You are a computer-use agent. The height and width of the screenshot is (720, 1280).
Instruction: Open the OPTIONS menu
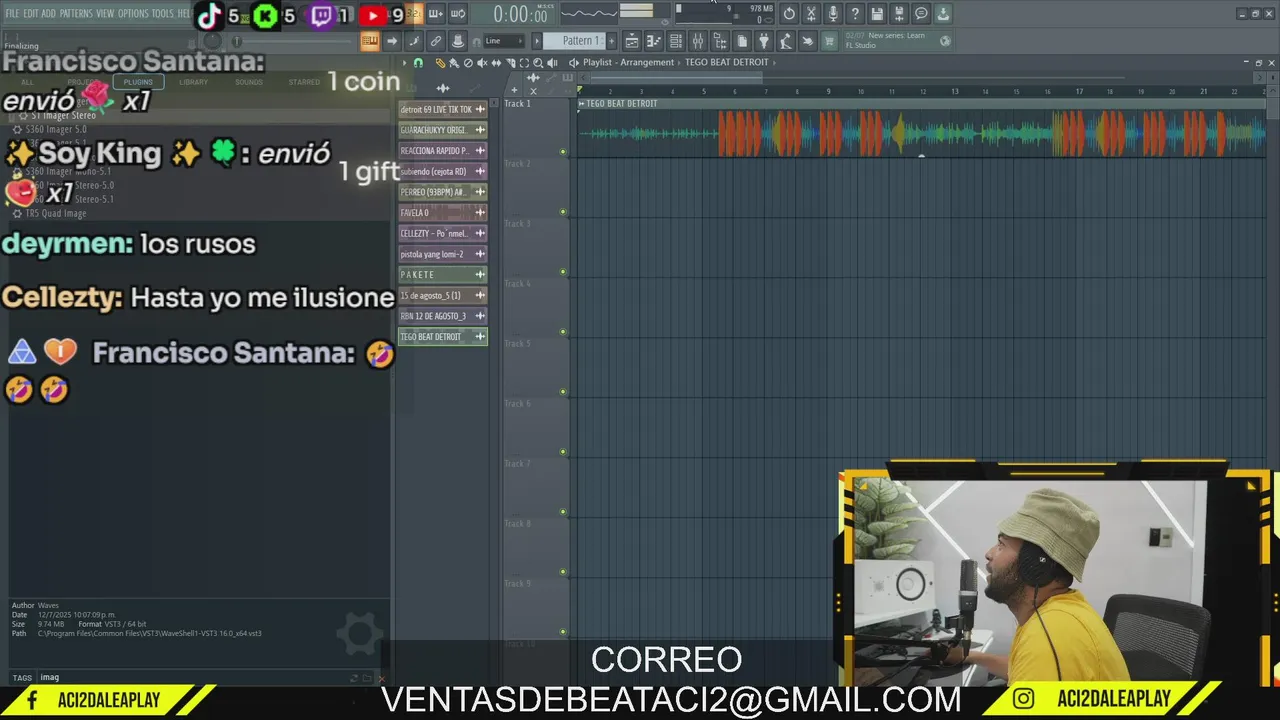133,14
